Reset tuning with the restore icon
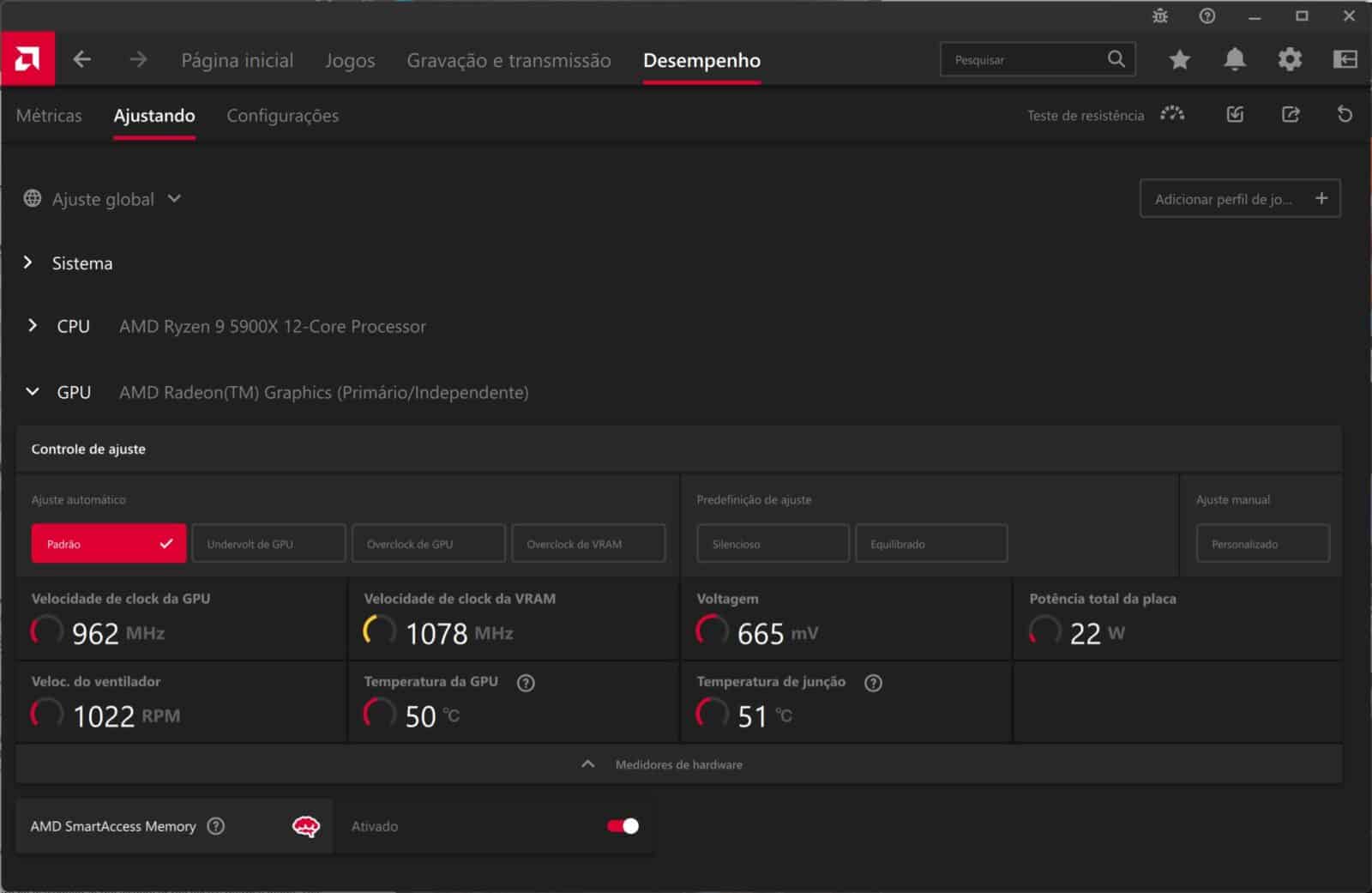1372x893 pixels. (x=1345, y=114)
